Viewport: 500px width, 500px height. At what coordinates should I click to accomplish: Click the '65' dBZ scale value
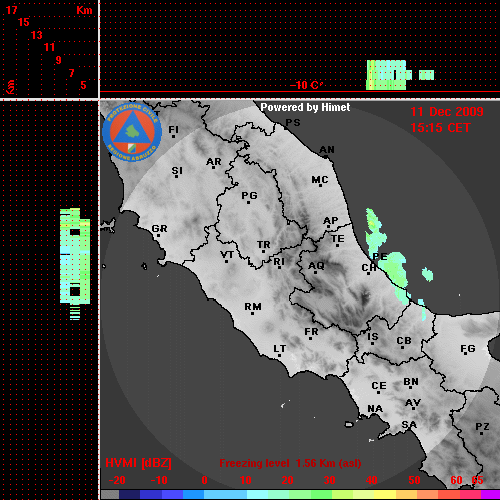click(477, 480)
